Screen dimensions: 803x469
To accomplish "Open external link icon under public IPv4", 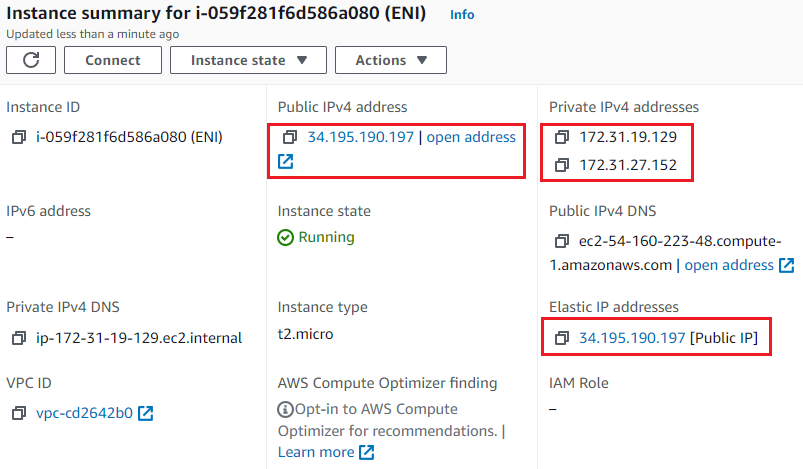I will pos(285,162).
